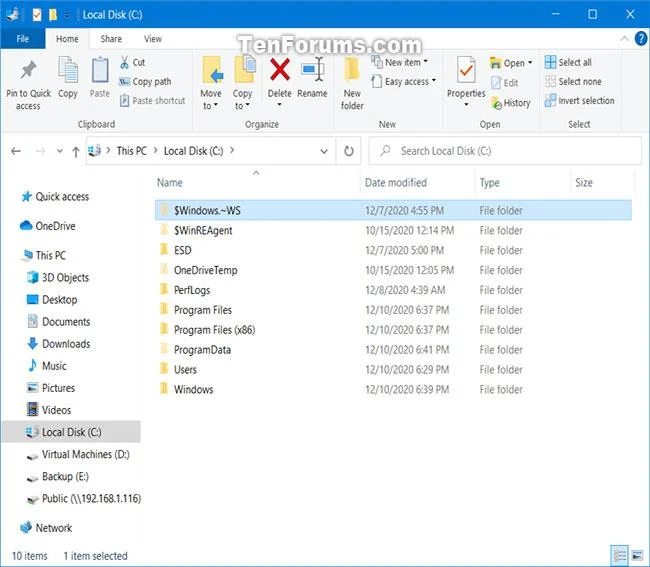Select the $WinREAgent folder
Screen dimensions: 650x567
click(393, 230)
